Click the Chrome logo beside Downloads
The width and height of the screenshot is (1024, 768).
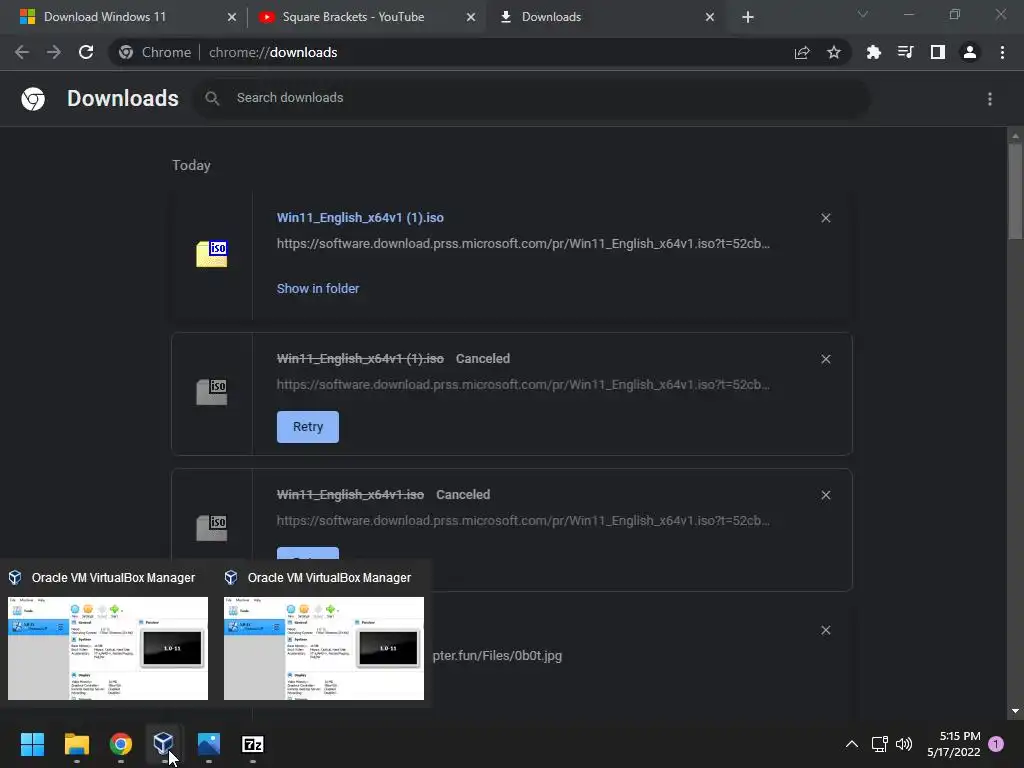pyautogui.click(x=33, y=99)
